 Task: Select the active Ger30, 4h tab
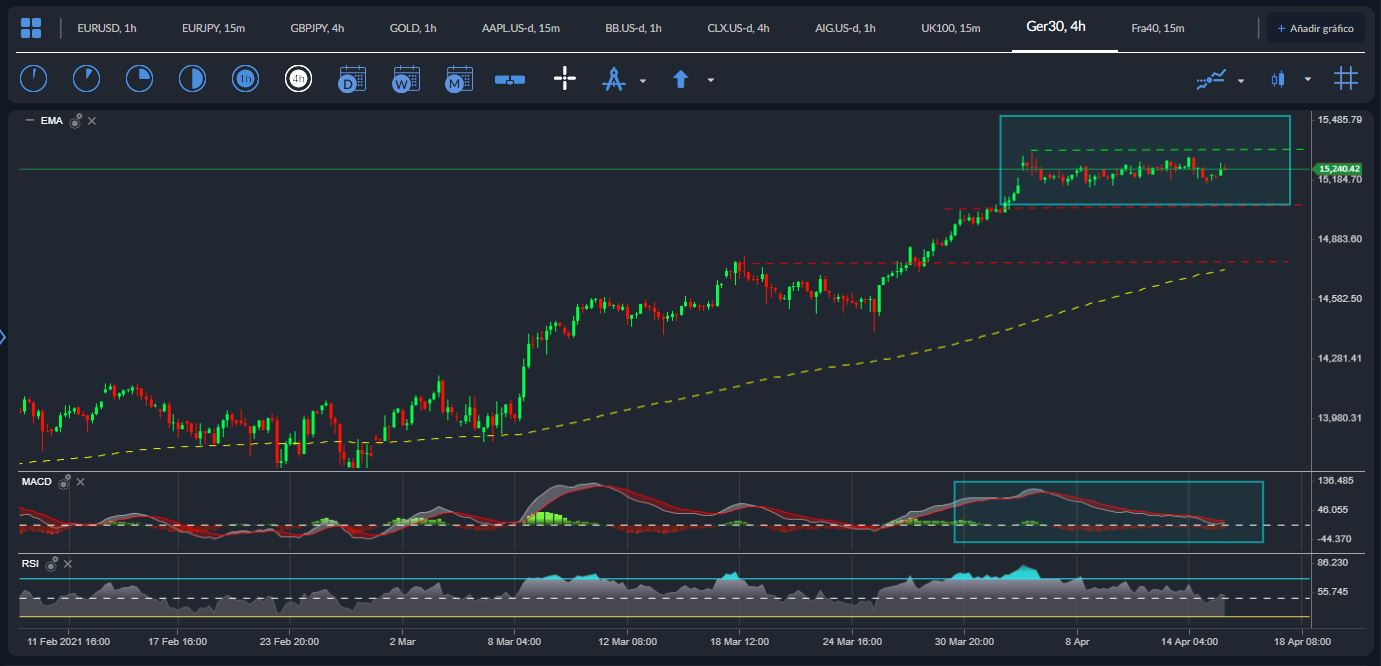tap(1056, 26)
